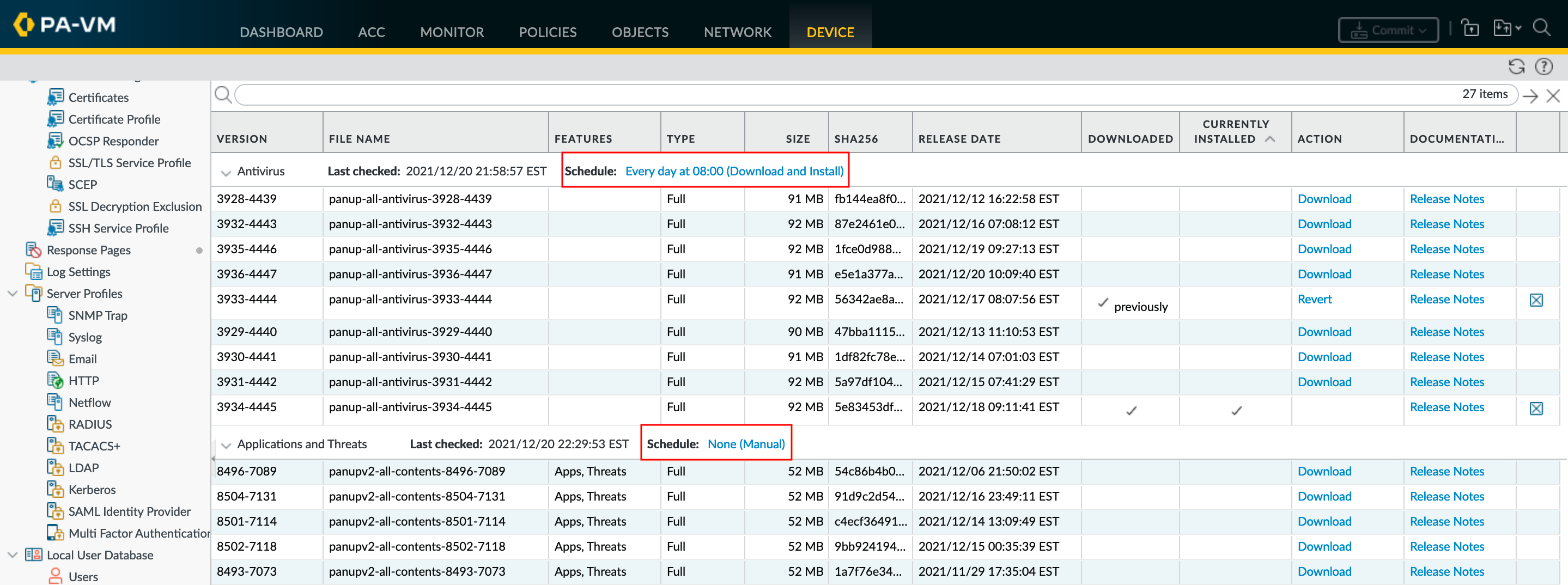Switch to the MONITOR tab
Viewport: 1568px width, 585px height.
pos(452,32)
